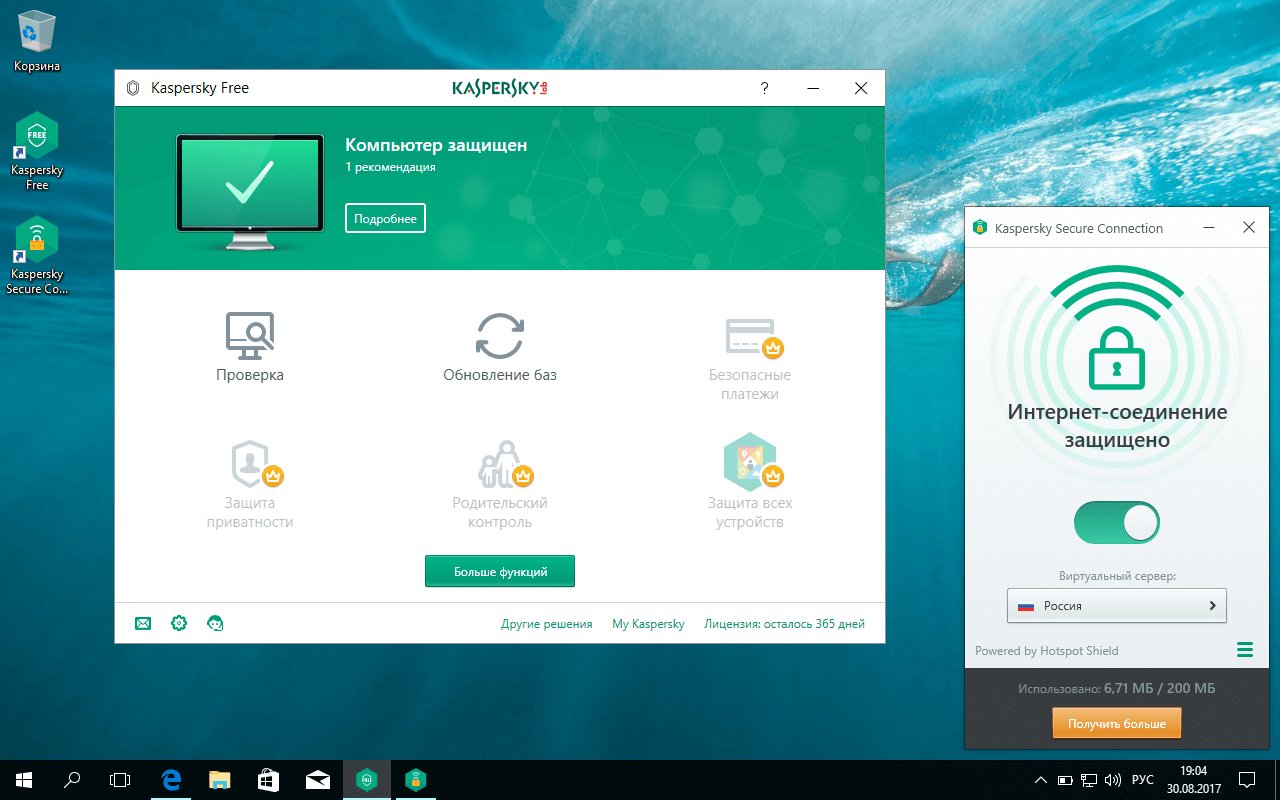Open Microsoft Store from taskbar

click(268, 779)
